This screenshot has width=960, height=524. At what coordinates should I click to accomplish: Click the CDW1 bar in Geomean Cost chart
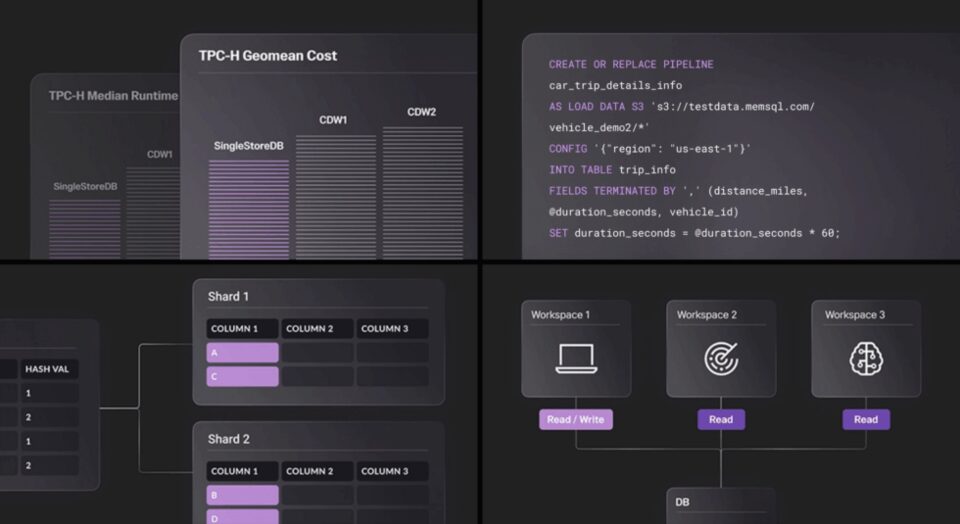click(x=335, y=197)
